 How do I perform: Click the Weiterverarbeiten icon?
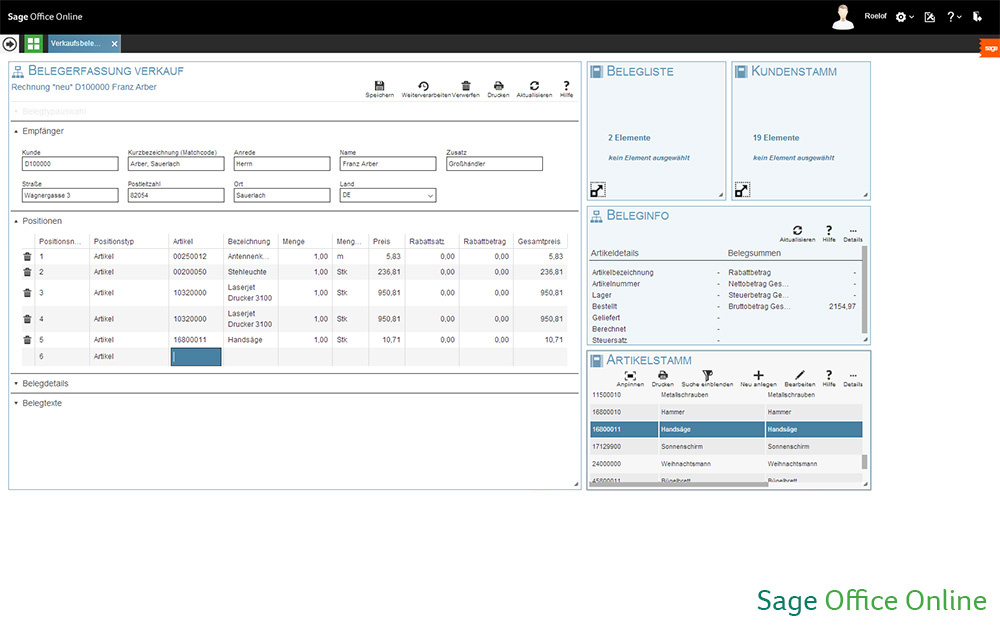tap(424, 88)
